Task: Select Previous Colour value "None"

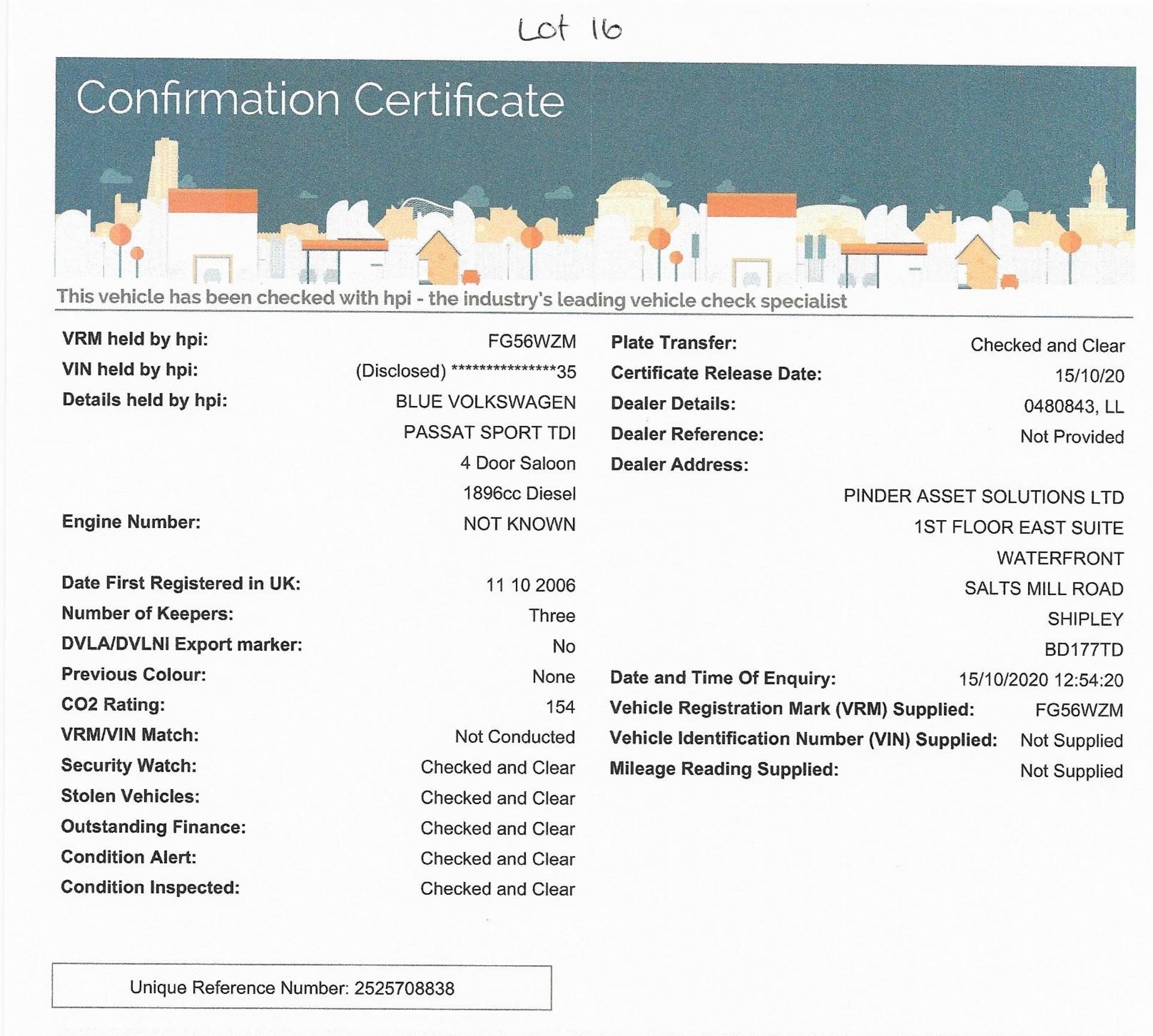Action: click(554, 677)
